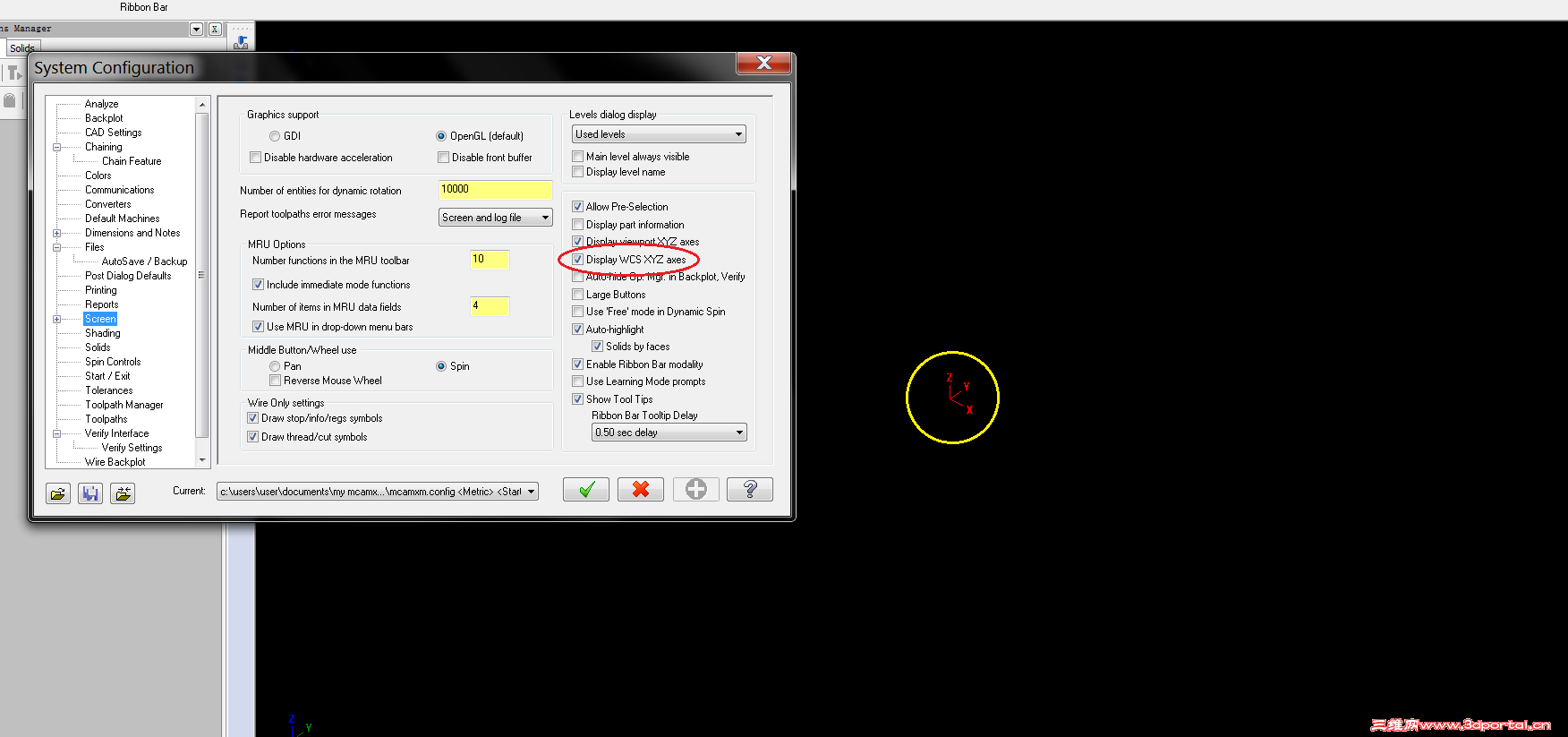Toggle Allow Pre-Selection checkbox

tap(578, 207)
